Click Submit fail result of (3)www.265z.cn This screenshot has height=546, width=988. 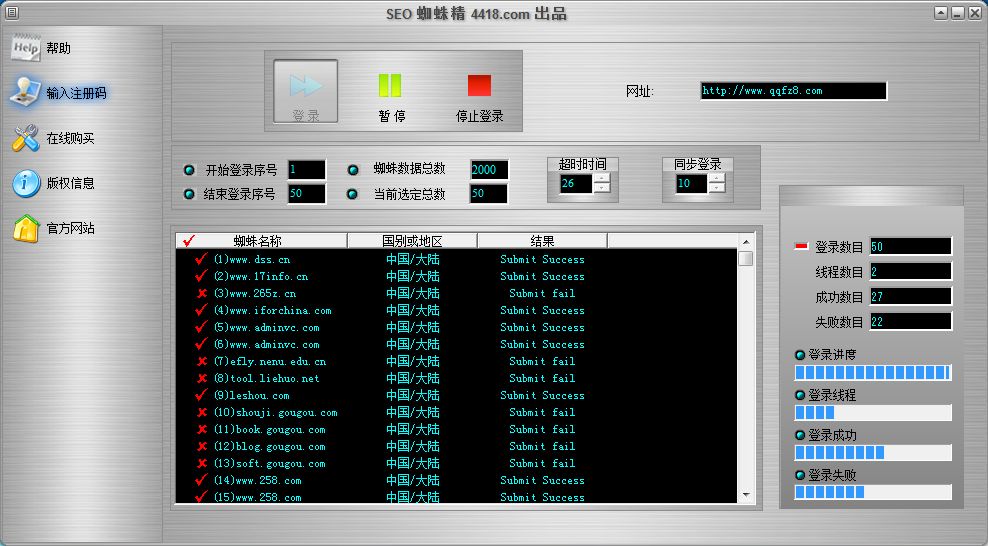tap(542, 293)
